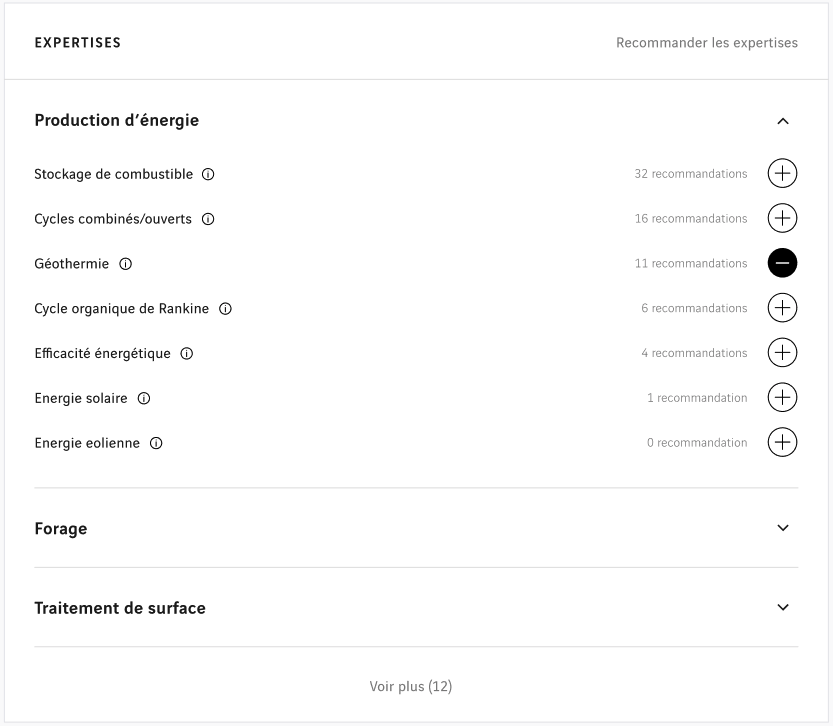Click Recommander les expertises link

click(707, 42)
